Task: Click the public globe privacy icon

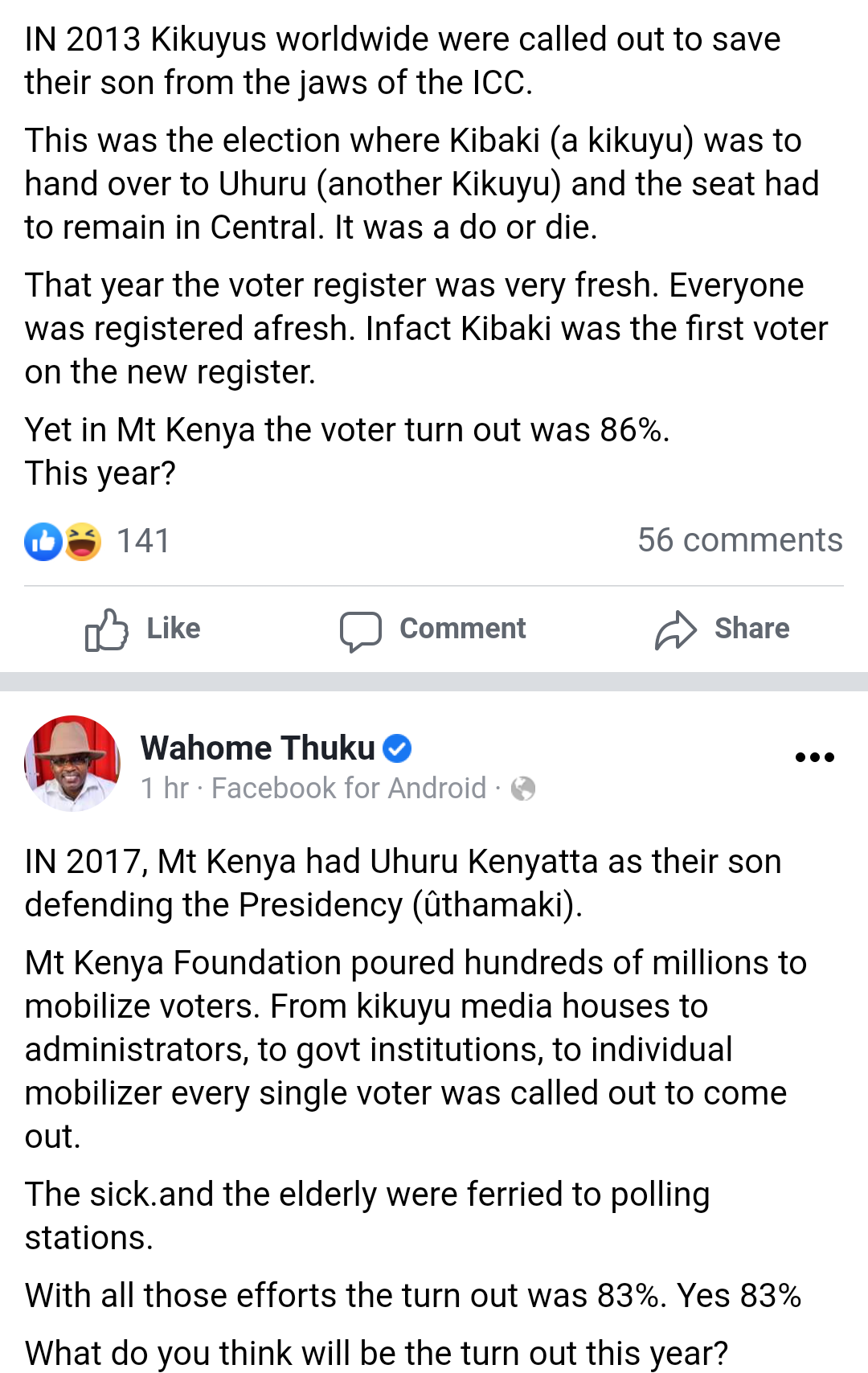Action: click(x=523, y=789)
